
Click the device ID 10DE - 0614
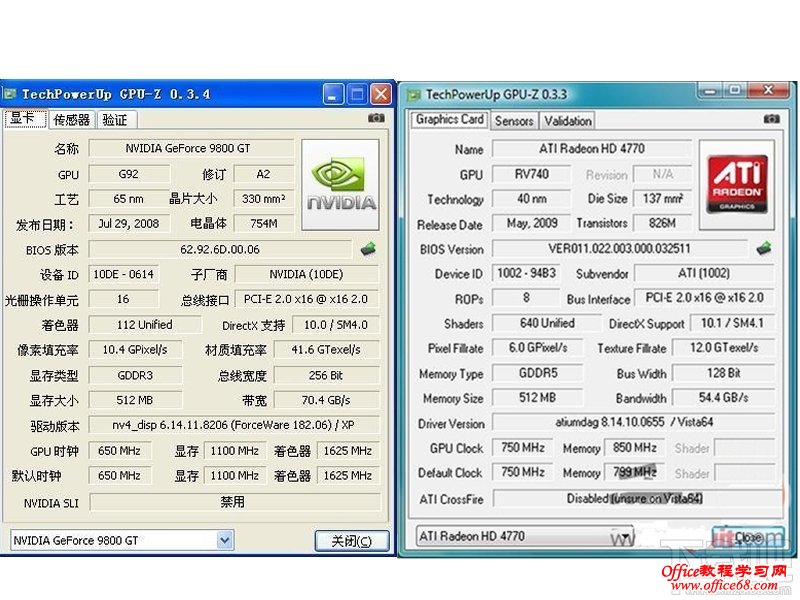123,274
